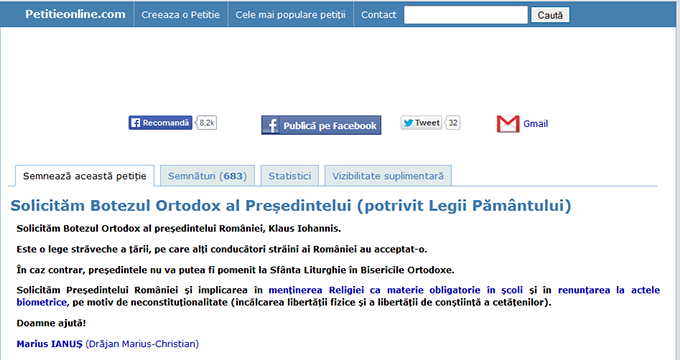View the 8,2k recommend count
The height and width of the screenshot is (360, 680).
click(x=206, y=123)
